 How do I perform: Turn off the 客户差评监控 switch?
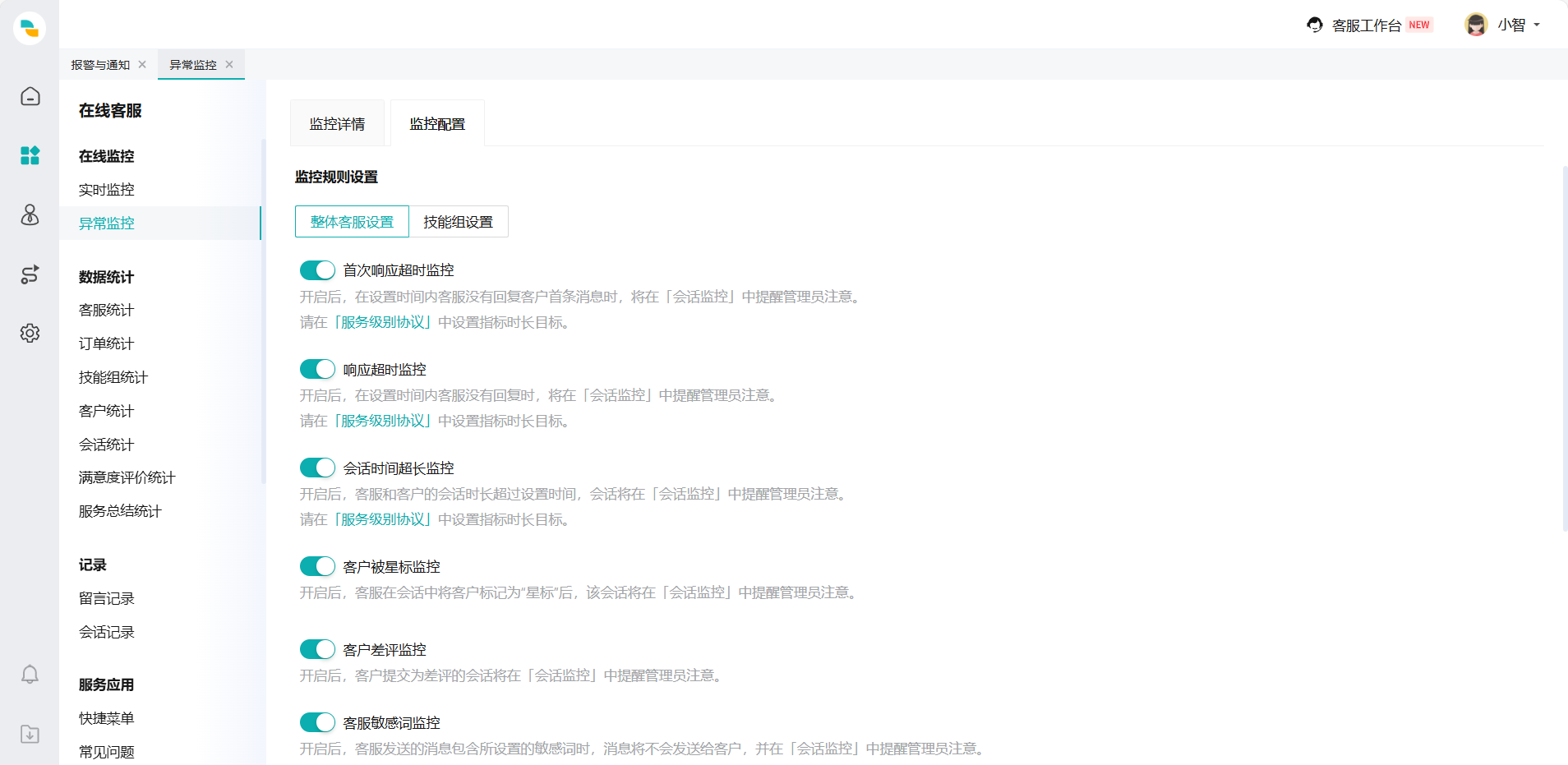pyautogui.click(x=316, y=648)
